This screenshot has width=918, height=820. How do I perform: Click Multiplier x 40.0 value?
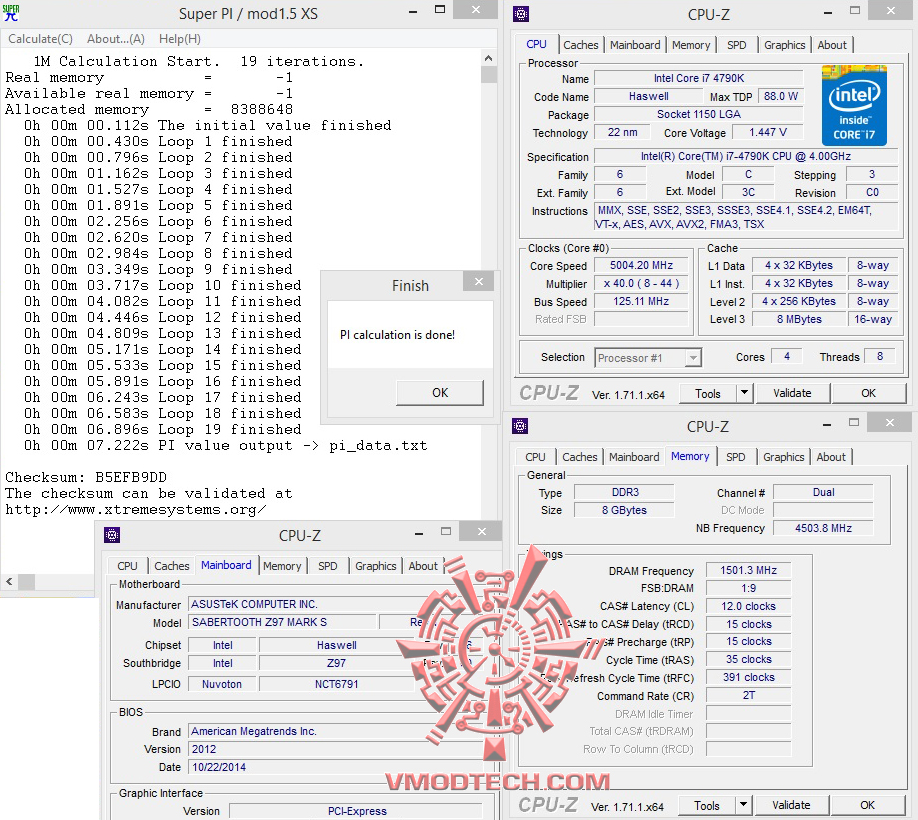(x=641, y=283)
